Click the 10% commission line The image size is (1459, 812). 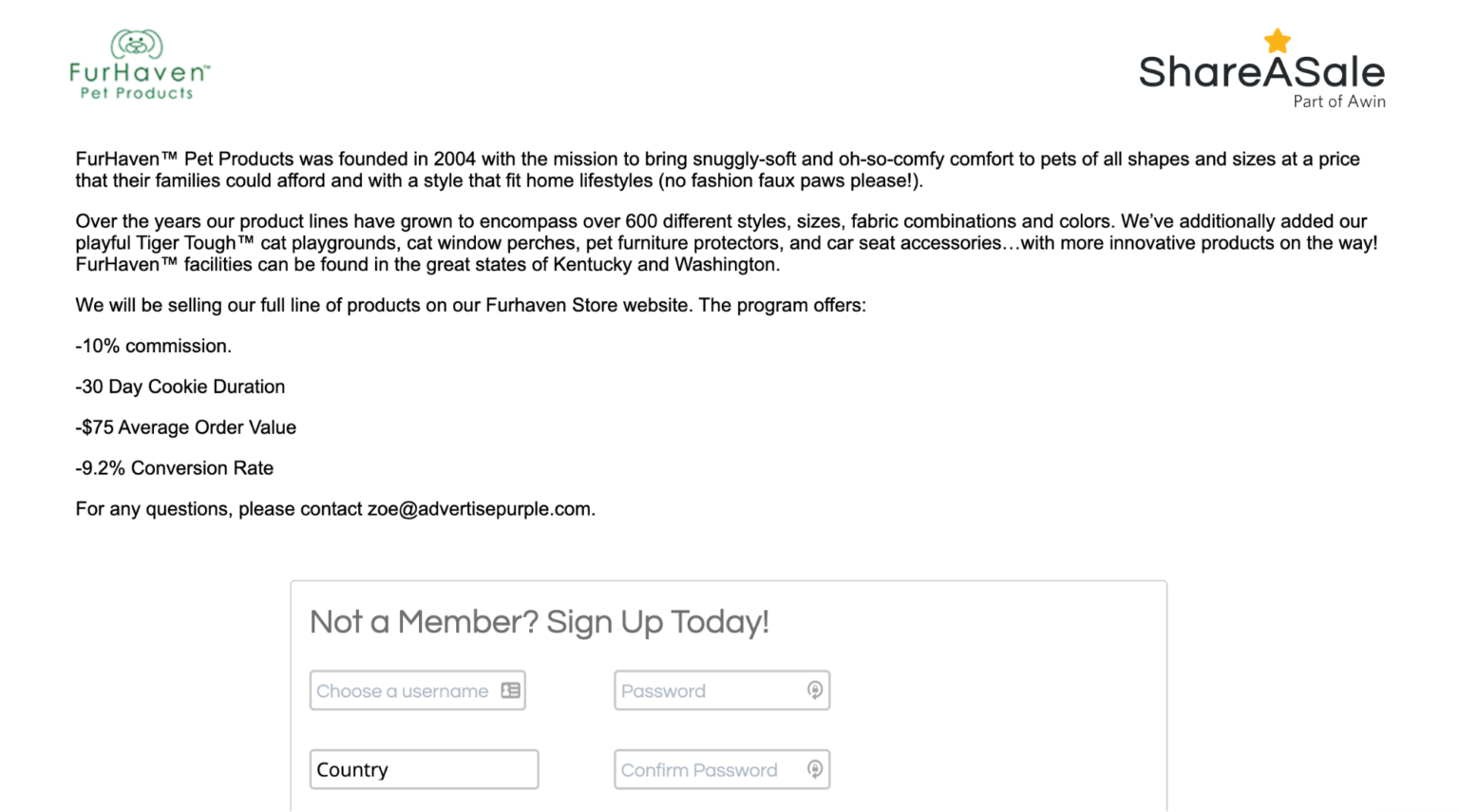(x=154, y=347)
